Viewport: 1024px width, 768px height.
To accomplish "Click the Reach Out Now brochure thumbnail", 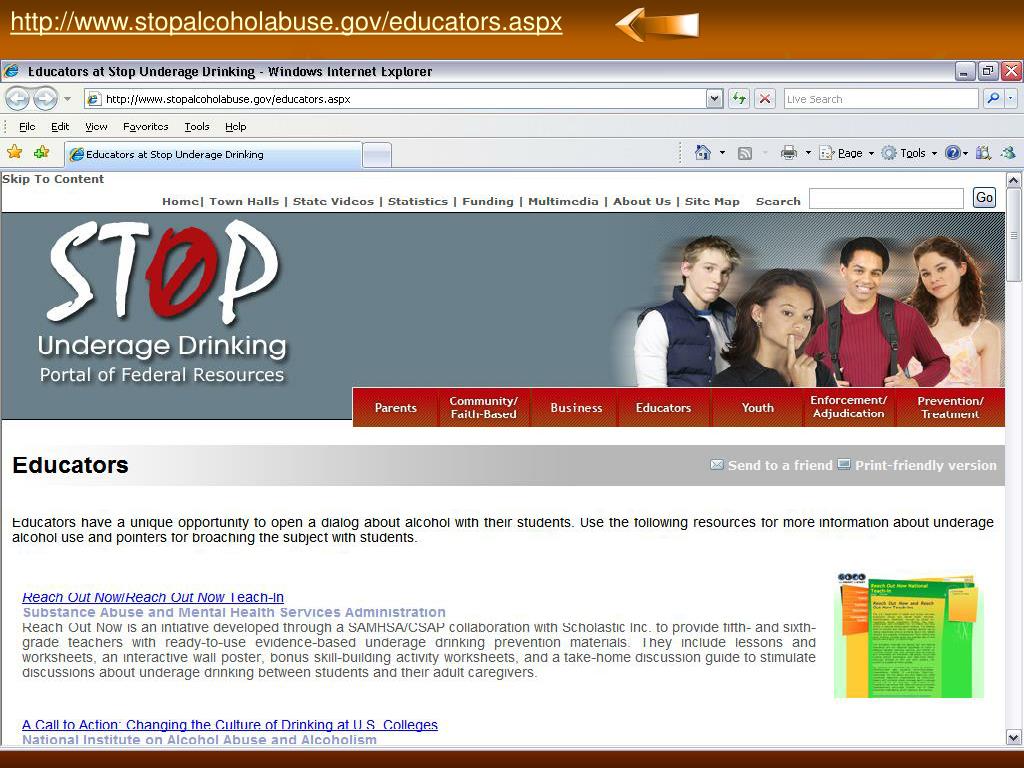I will pos(909,635).
